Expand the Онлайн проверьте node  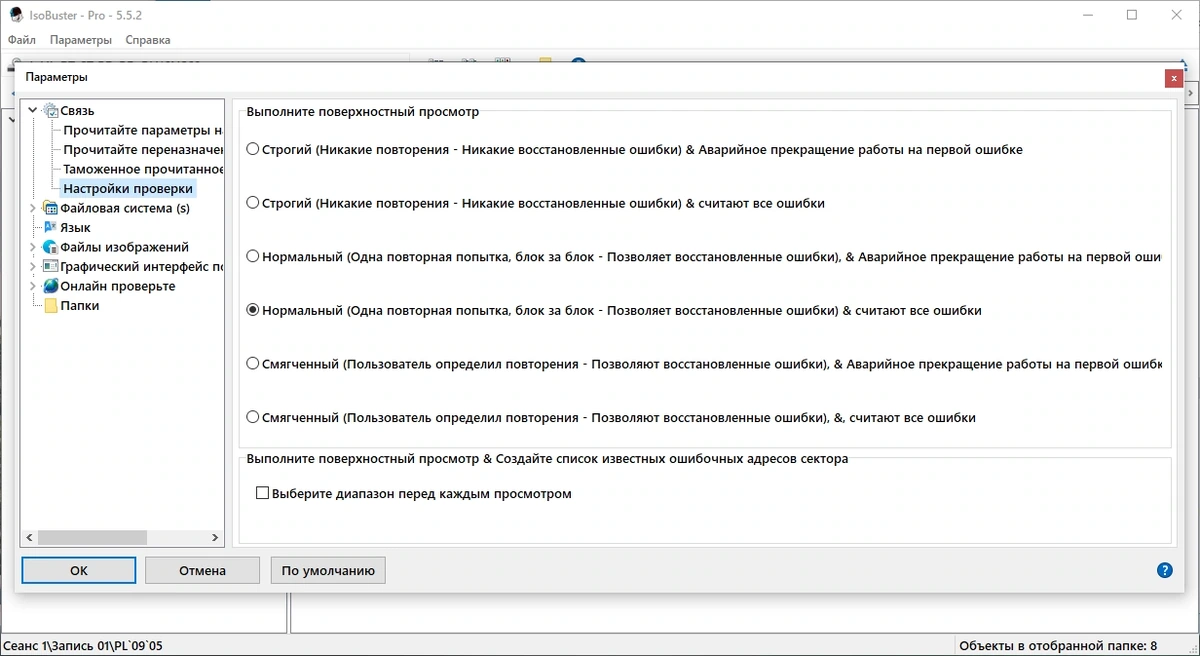tap(33, 286)
